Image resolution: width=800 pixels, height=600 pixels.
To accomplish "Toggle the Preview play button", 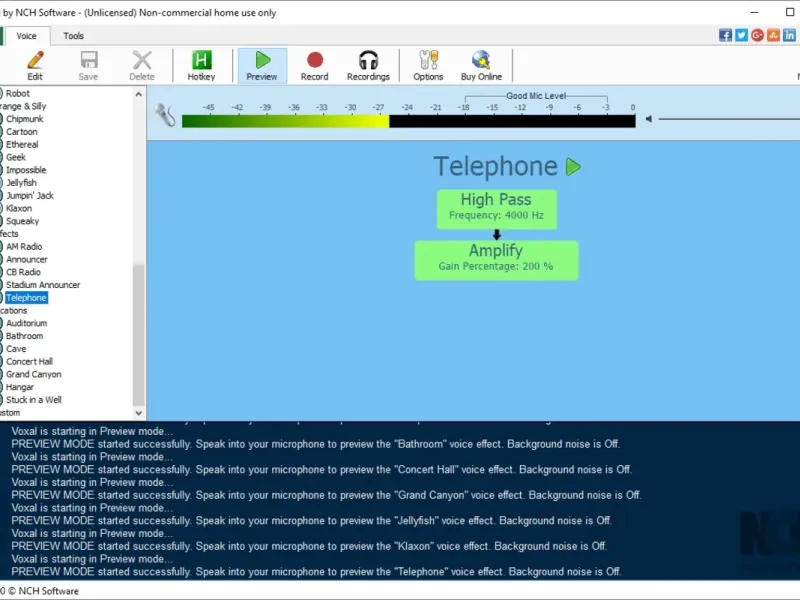I will point(262,66).
